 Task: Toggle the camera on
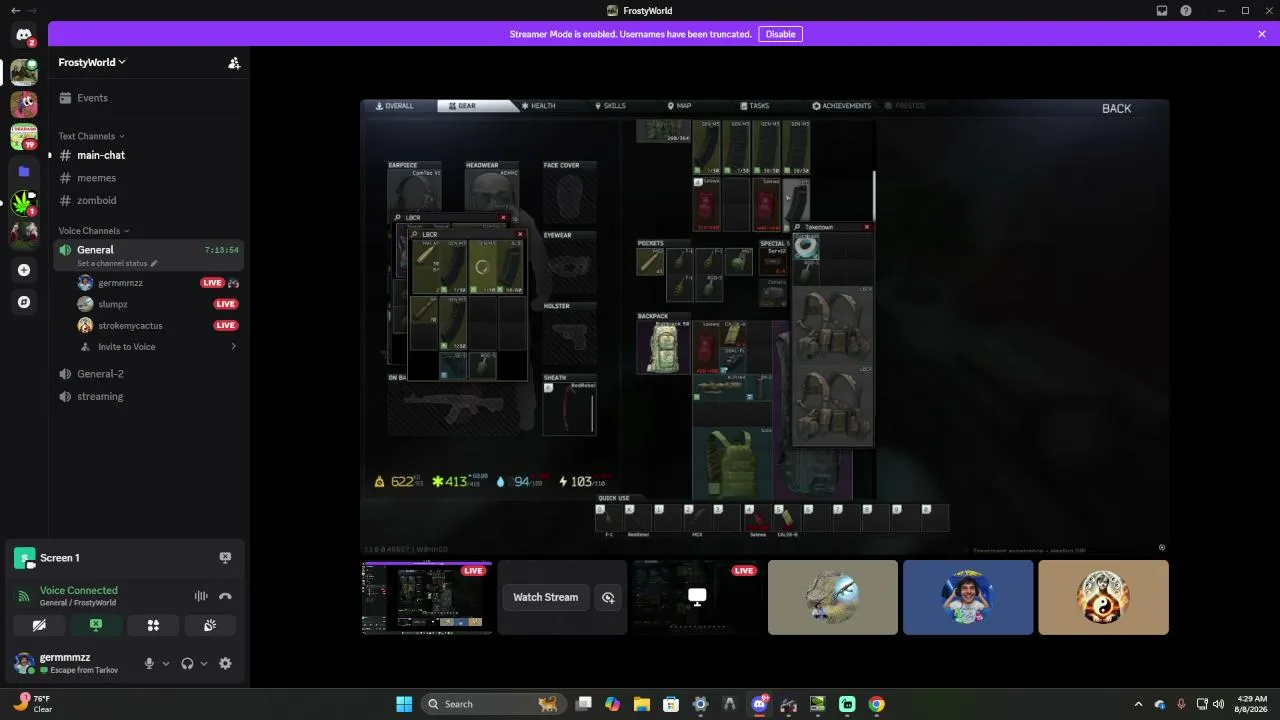coord(39,625)
